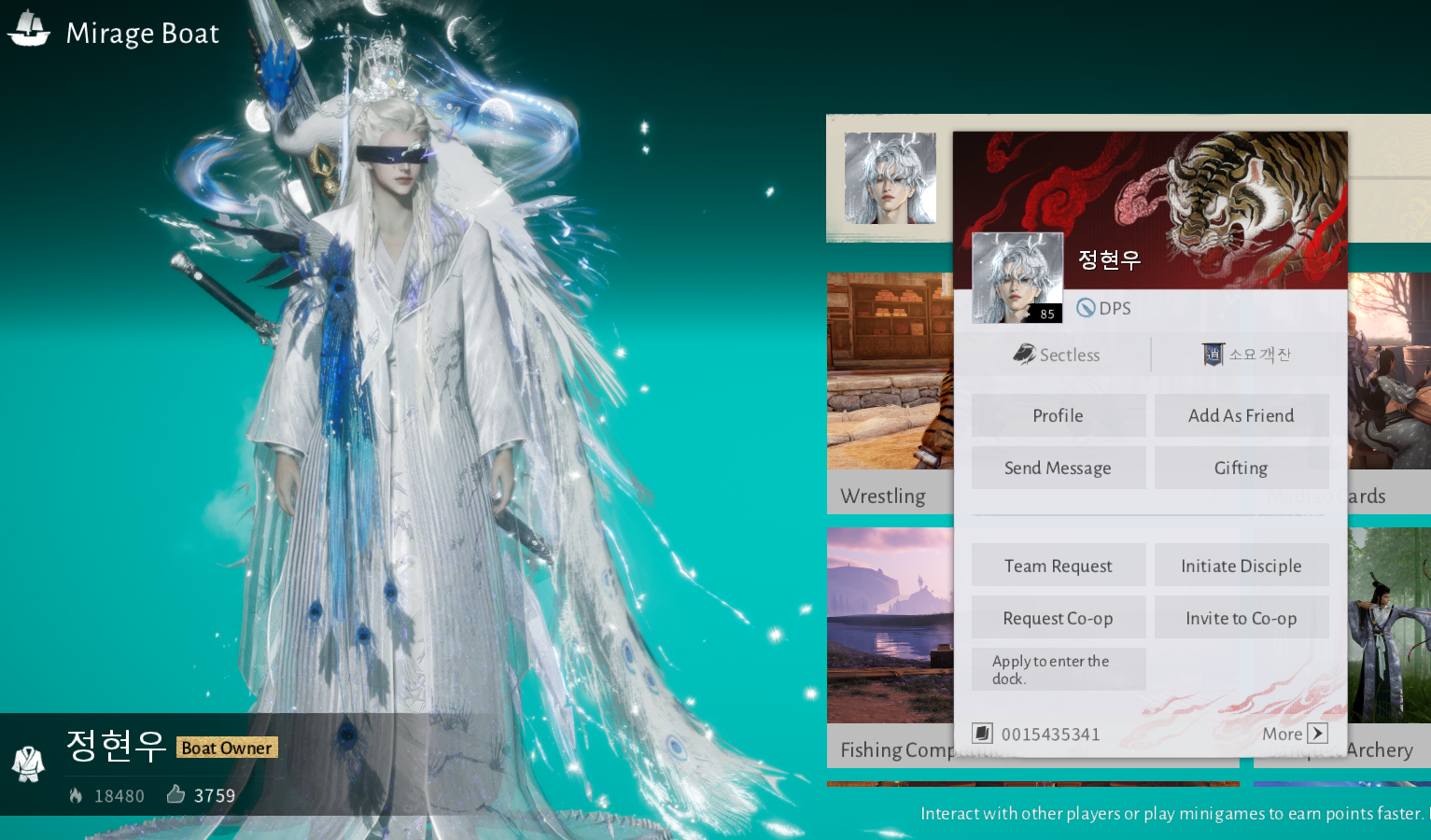Image resolution: width=1431 pixels, height=840 pixels.
Task: Click the 정현우 name on player card
Action: (1109, 259)
